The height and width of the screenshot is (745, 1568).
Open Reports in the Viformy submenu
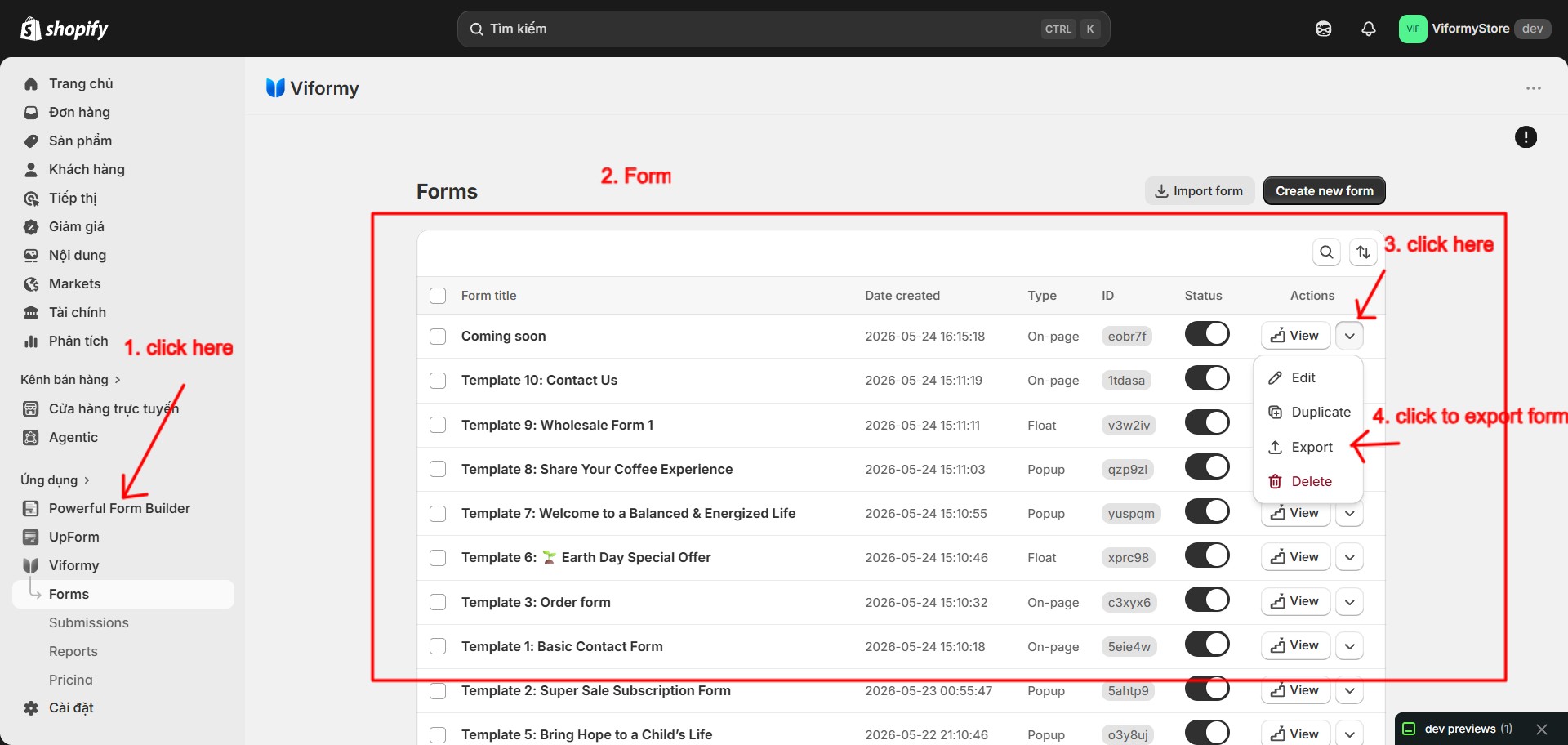coord(73,651)
